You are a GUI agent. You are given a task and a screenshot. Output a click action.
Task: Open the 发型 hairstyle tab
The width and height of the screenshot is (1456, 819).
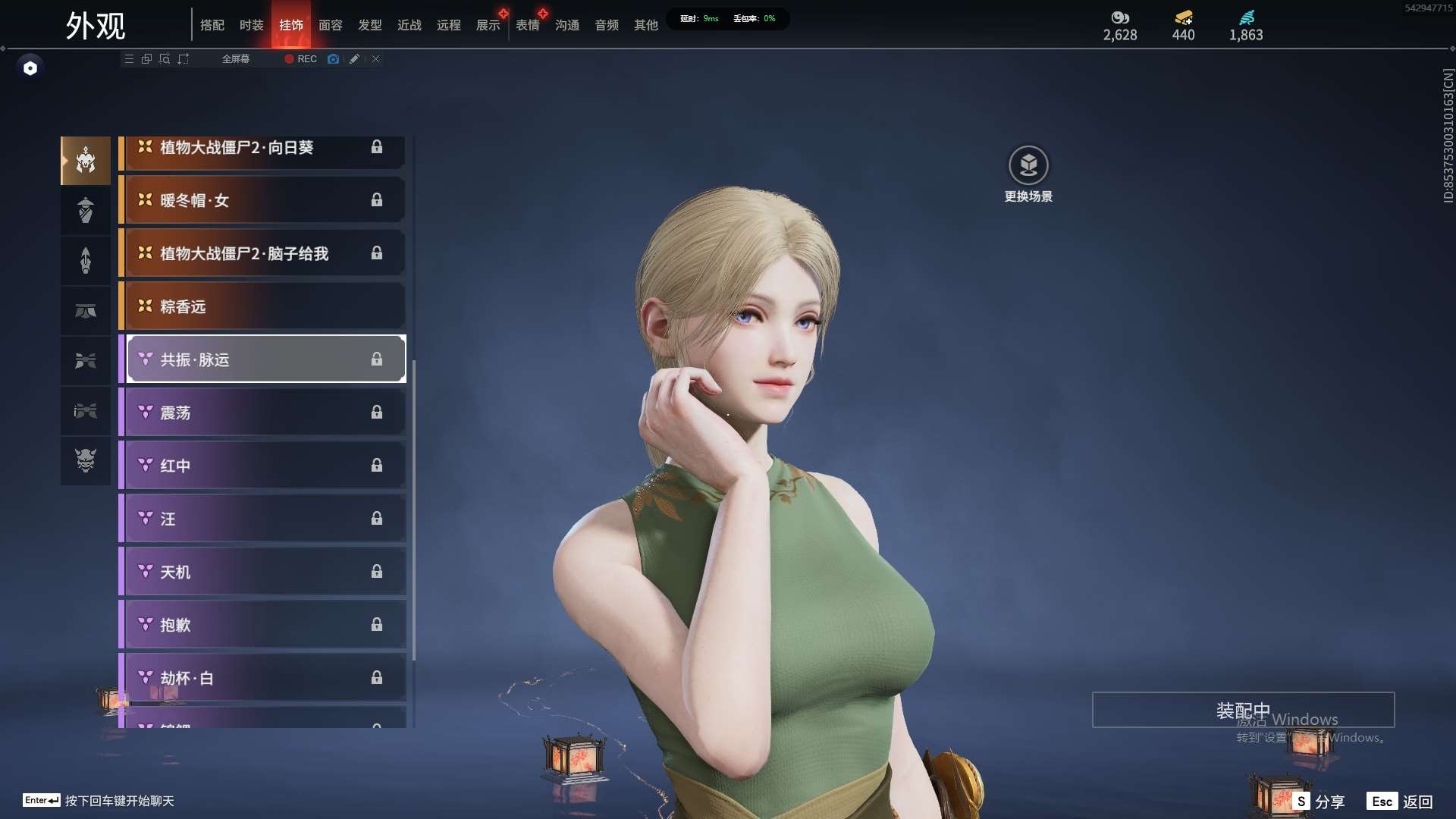371,24
